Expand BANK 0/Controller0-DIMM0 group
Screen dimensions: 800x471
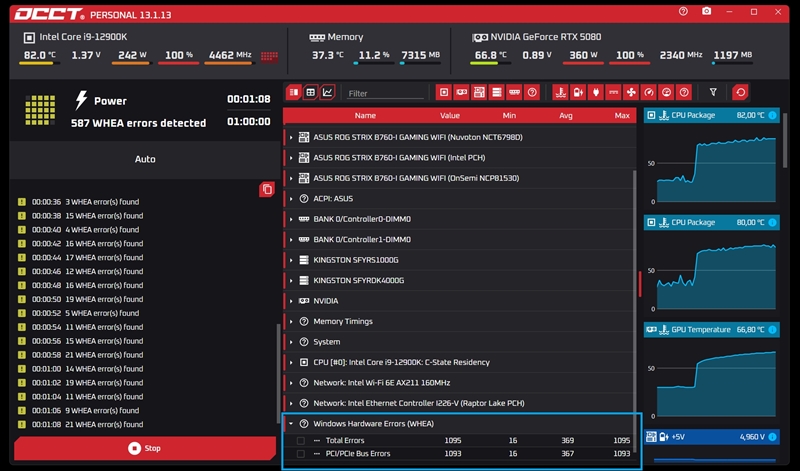tap(291, 219)
